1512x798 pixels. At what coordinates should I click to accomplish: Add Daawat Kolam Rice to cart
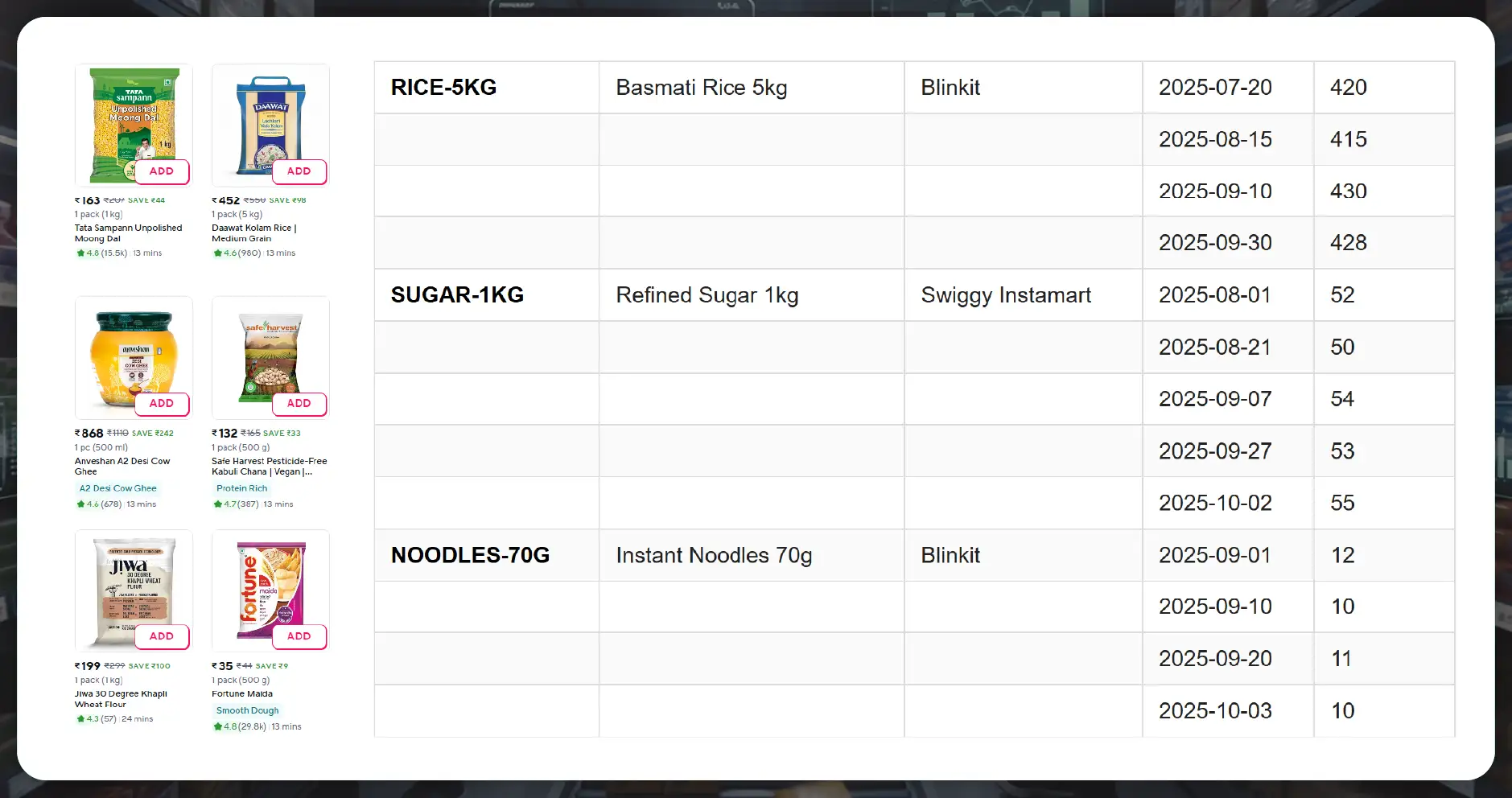click(299, 171)
